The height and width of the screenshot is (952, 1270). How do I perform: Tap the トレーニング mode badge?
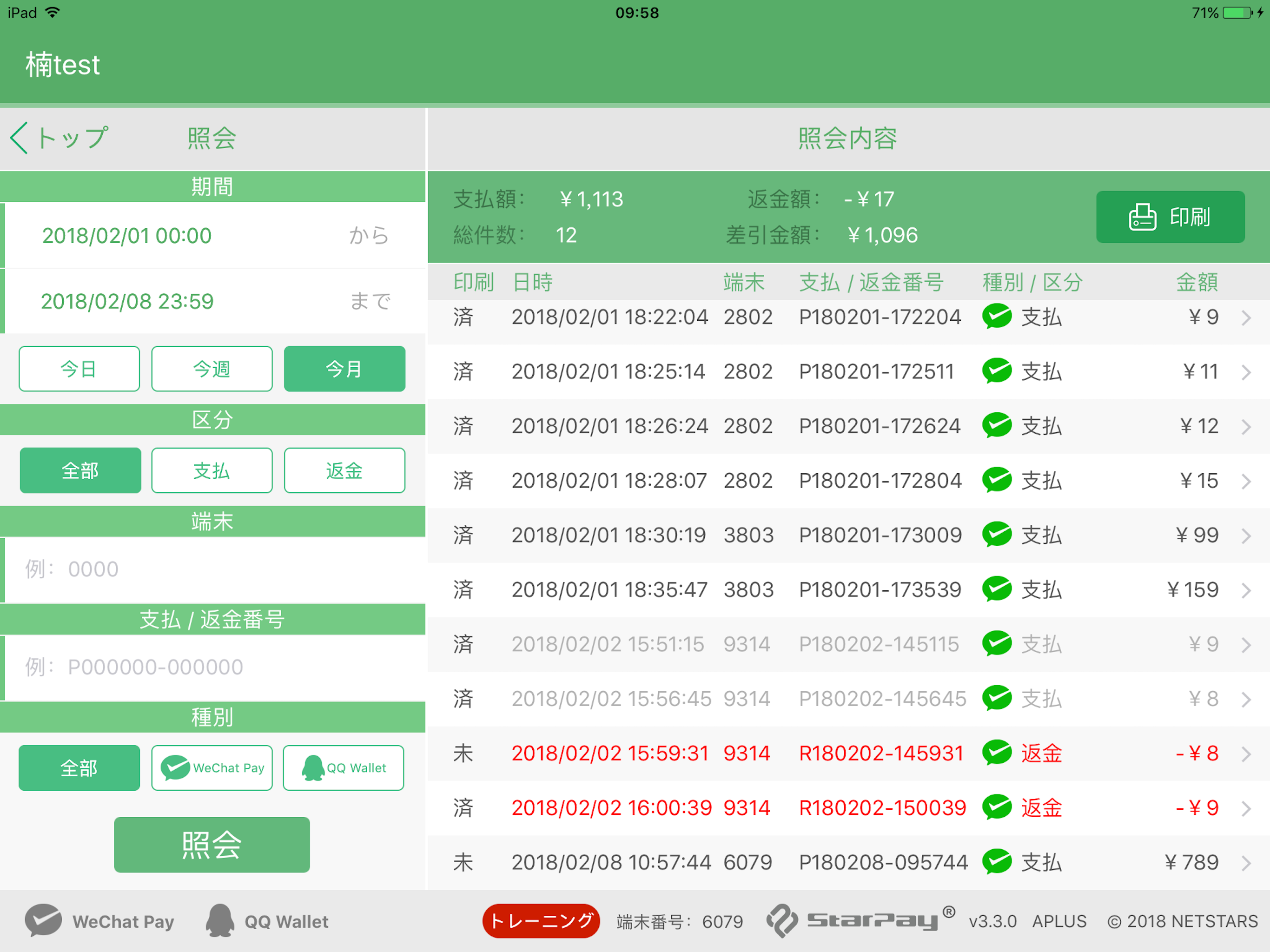(541, 921)
